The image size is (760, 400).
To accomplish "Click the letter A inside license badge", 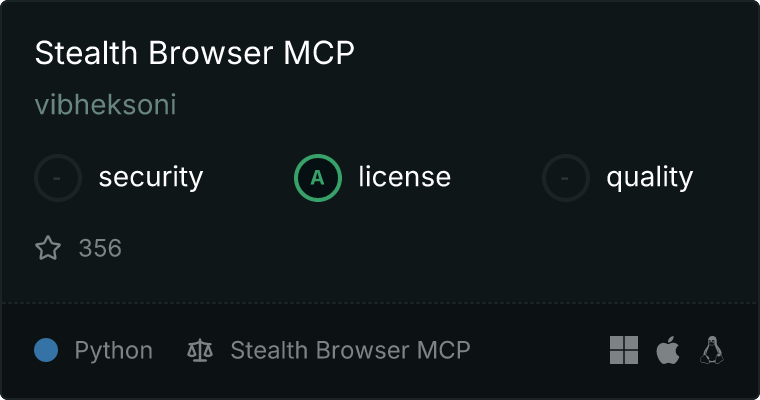I will click(x=317, y=178).
